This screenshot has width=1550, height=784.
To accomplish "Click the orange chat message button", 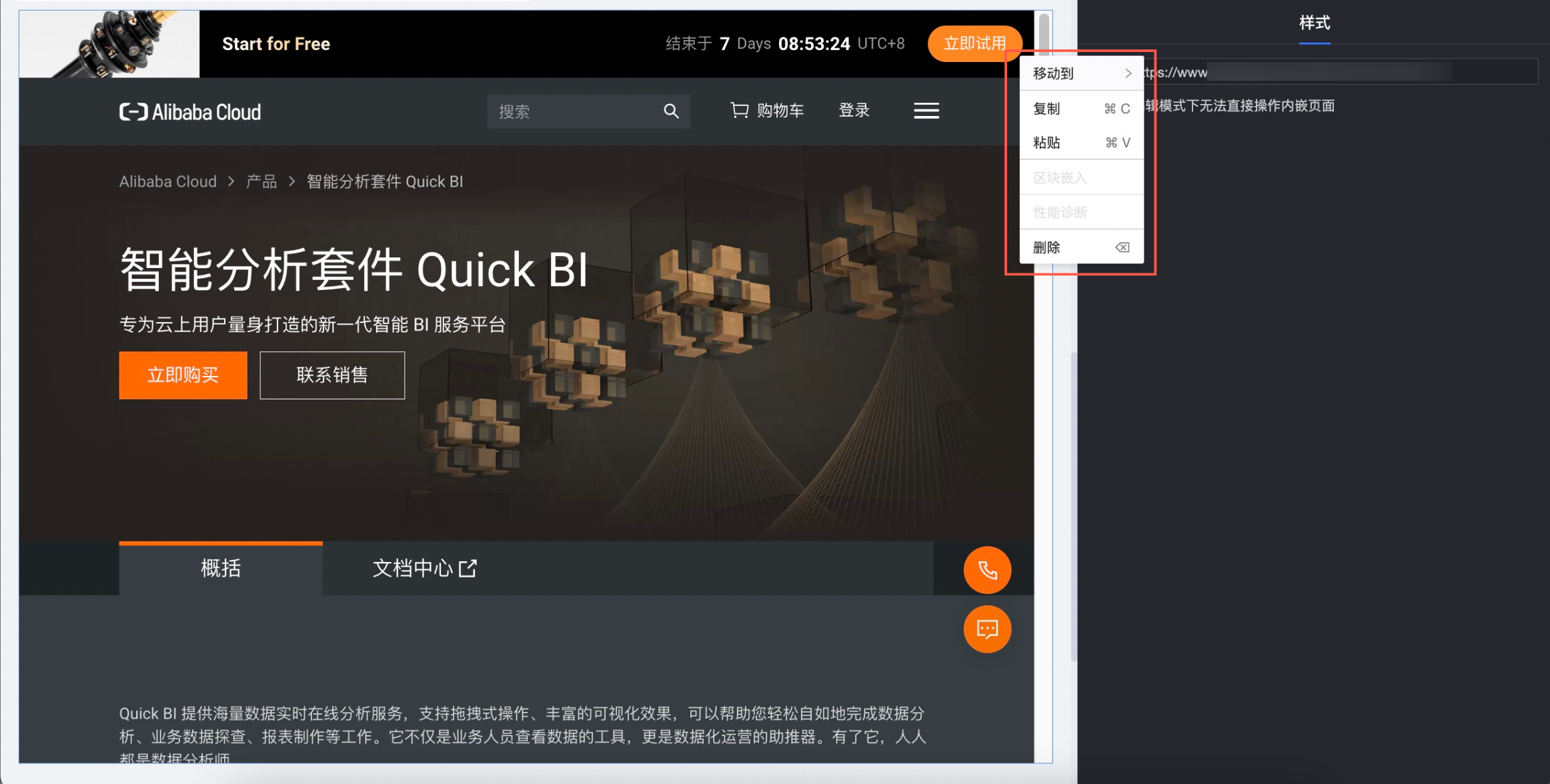I will click(x=987, y=629).
